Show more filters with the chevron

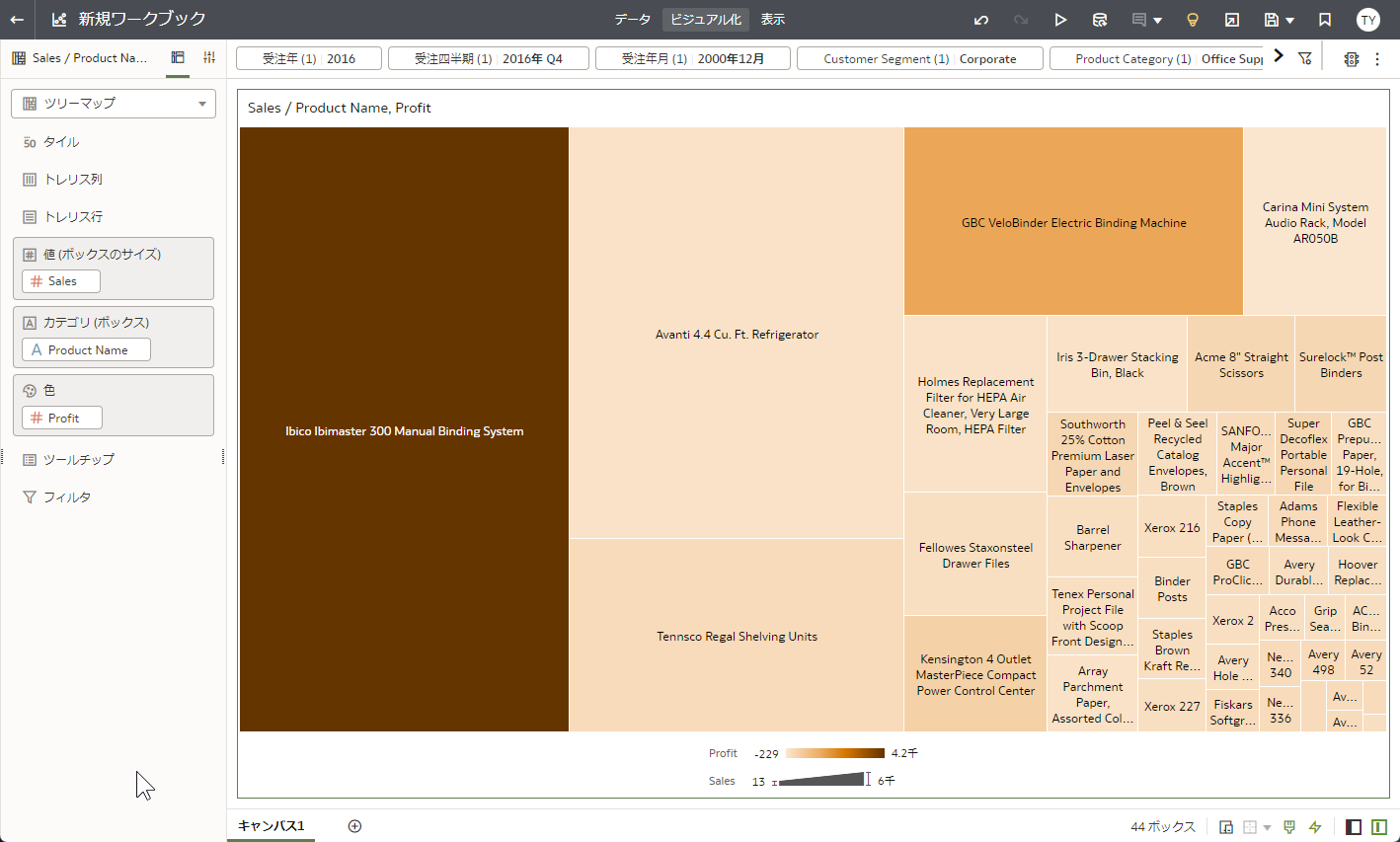click(x=1279, y=56)
